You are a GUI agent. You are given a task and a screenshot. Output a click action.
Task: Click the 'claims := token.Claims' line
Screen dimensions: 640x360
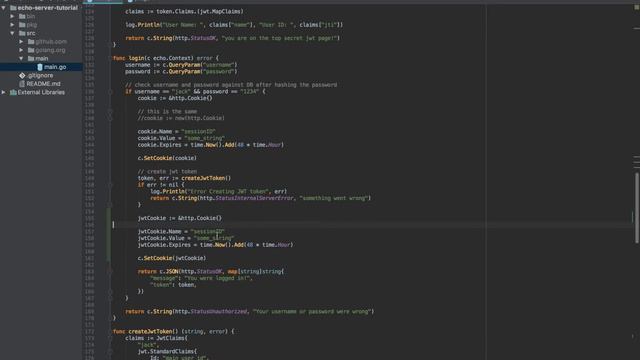tap(184, 11)
